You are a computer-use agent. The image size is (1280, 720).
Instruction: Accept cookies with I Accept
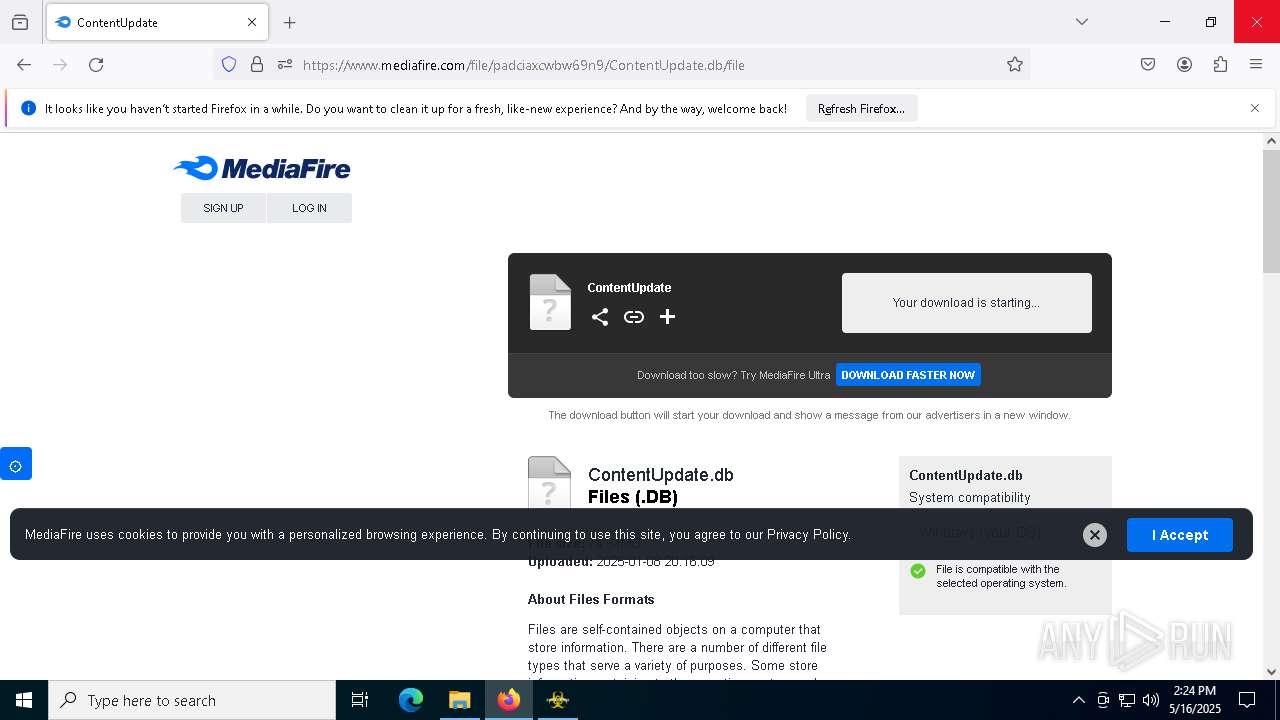pyautogui.click(x=1180, y=535)
